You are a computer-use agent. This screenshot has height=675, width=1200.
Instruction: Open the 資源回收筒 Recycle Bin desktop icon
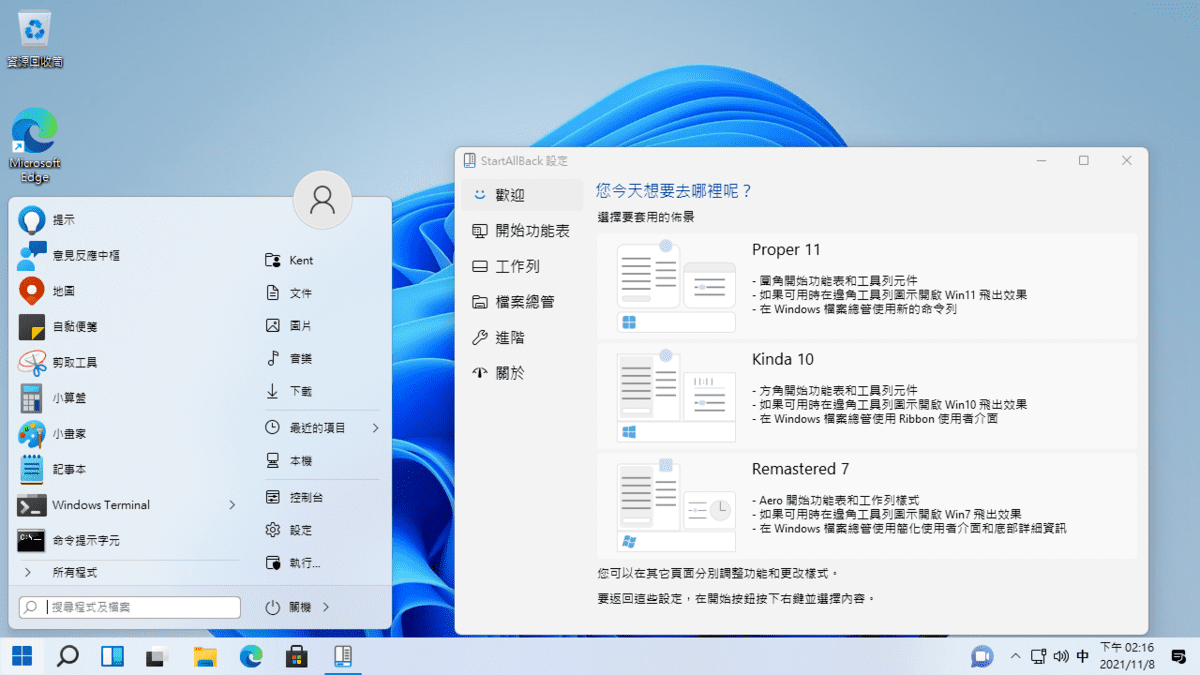pos(36,31)
